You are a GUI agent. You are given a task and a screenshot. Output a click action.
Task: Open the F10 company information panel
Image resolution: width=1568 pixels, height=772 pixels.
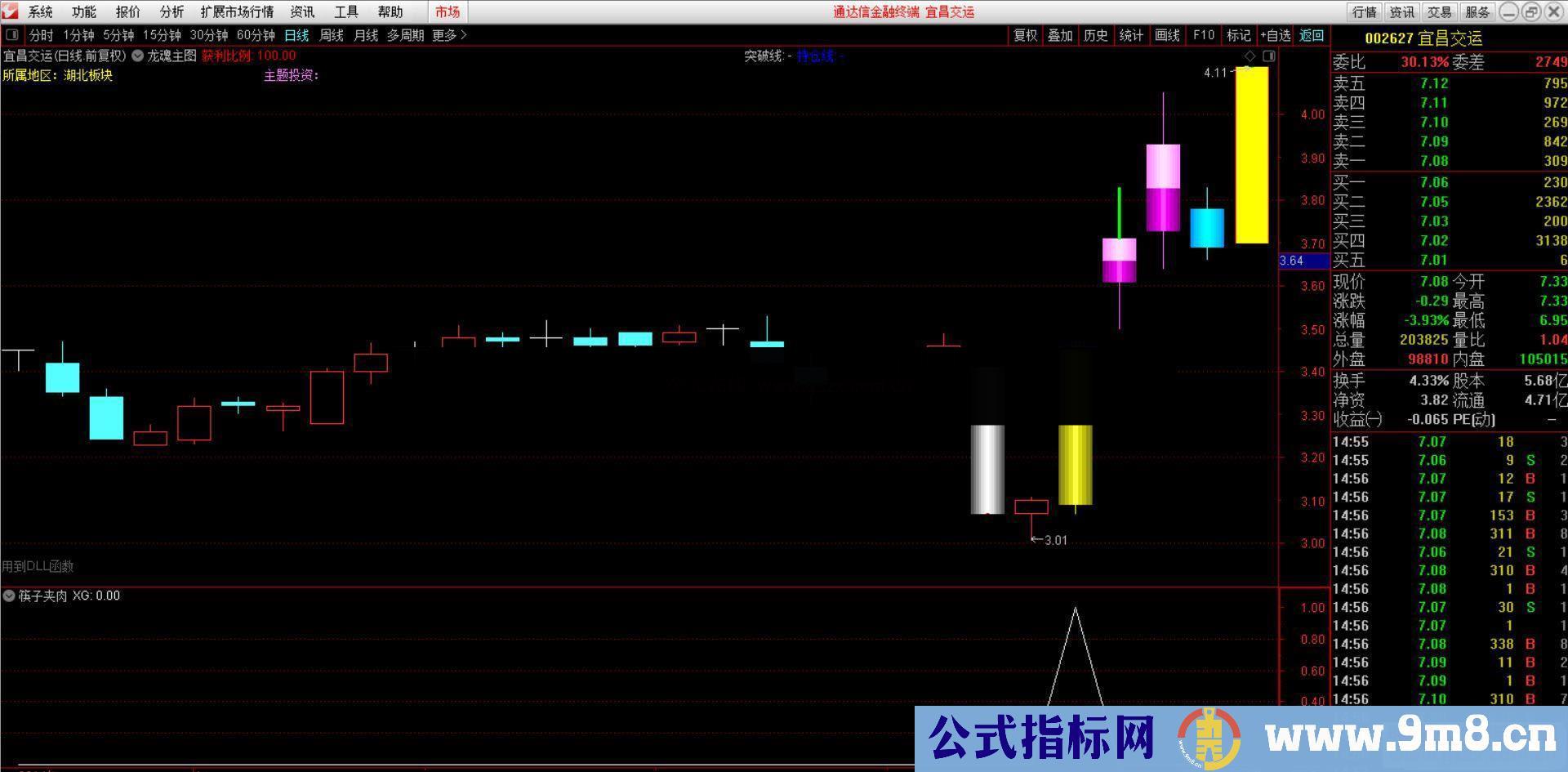tap(1203, 35)
